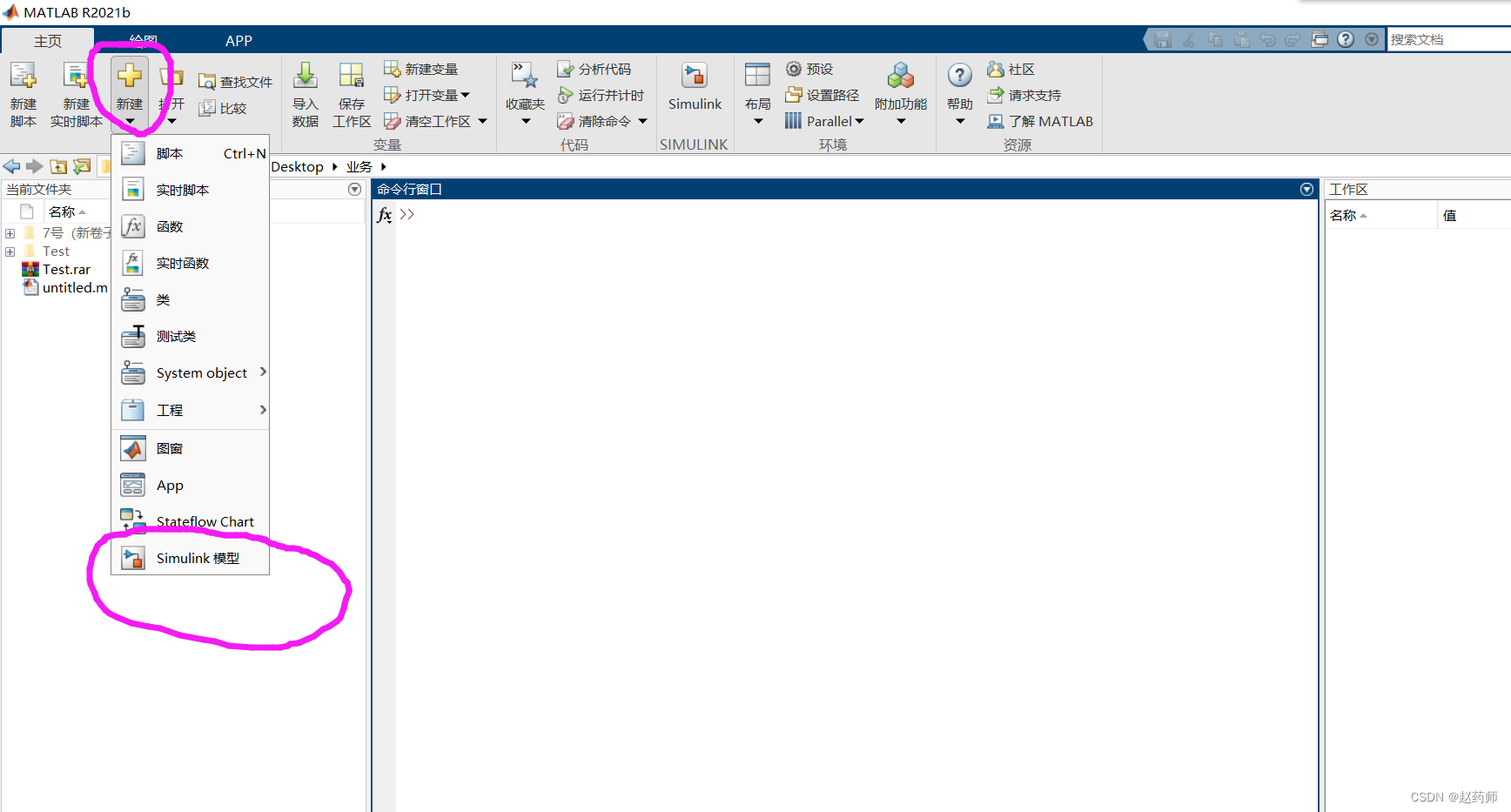Open the Current Folder panel actions arrow
Viewport: 1511px width, 812px height.
[x=354, y=189]
